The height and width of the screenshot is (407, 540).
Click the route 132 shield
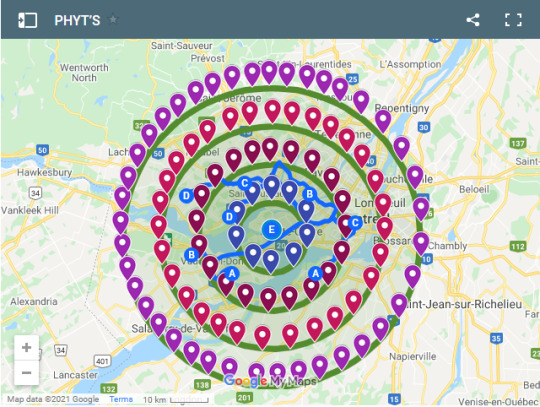click(109, 389)
